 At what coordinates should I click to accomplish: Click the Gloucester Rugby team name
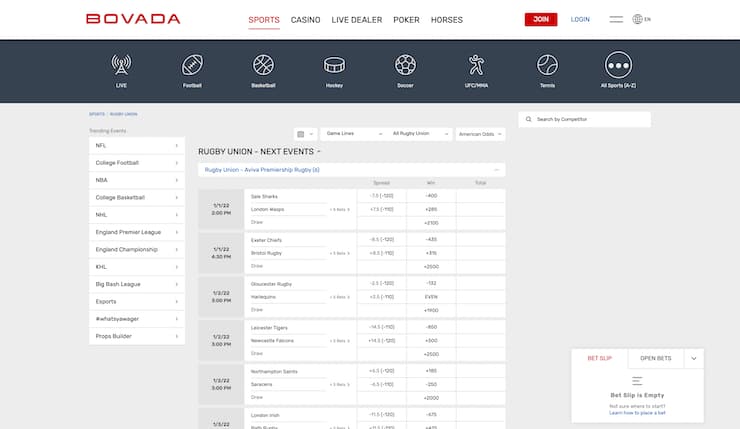pos(271,284)
